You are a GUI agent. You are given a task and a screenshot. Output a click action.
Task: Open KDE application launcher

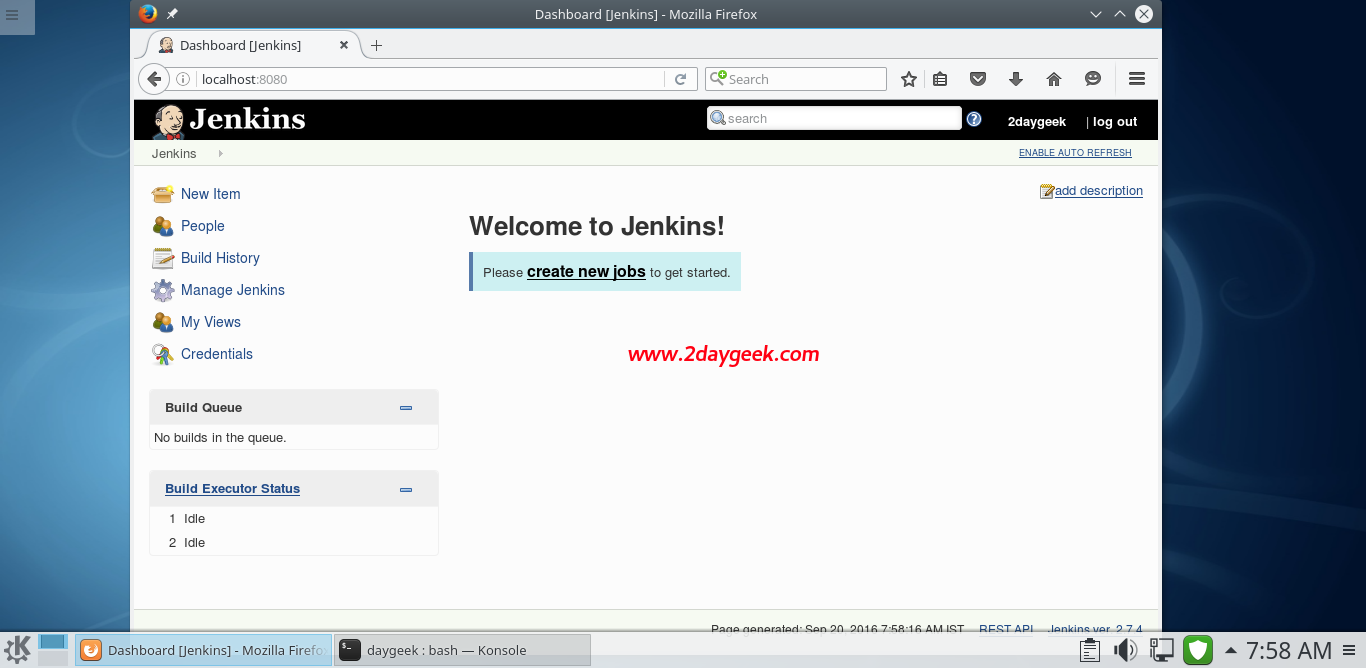18,649
